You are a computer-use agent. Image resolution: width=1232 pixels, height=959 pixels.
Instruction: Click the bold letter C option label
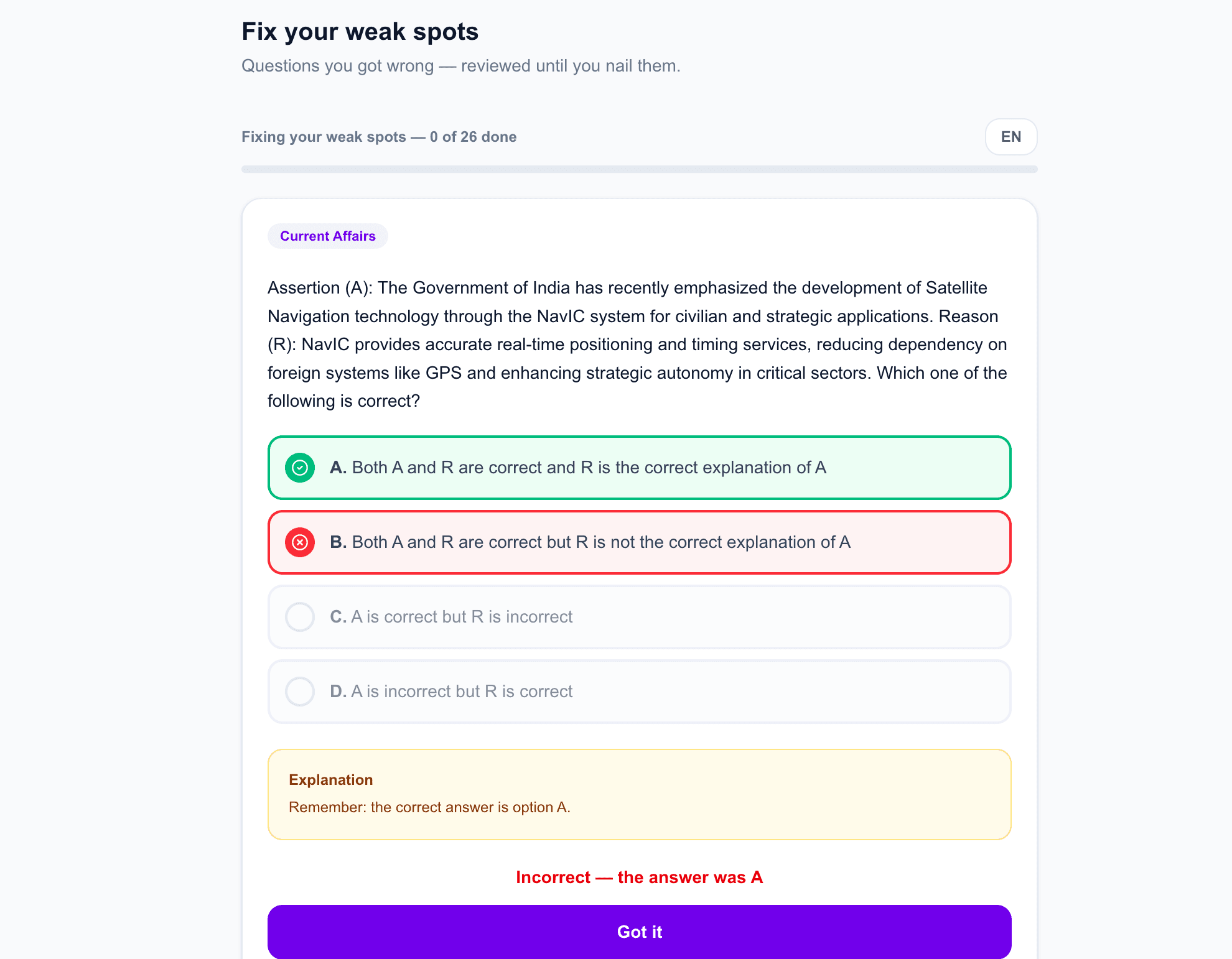click(x=338, y=617)
